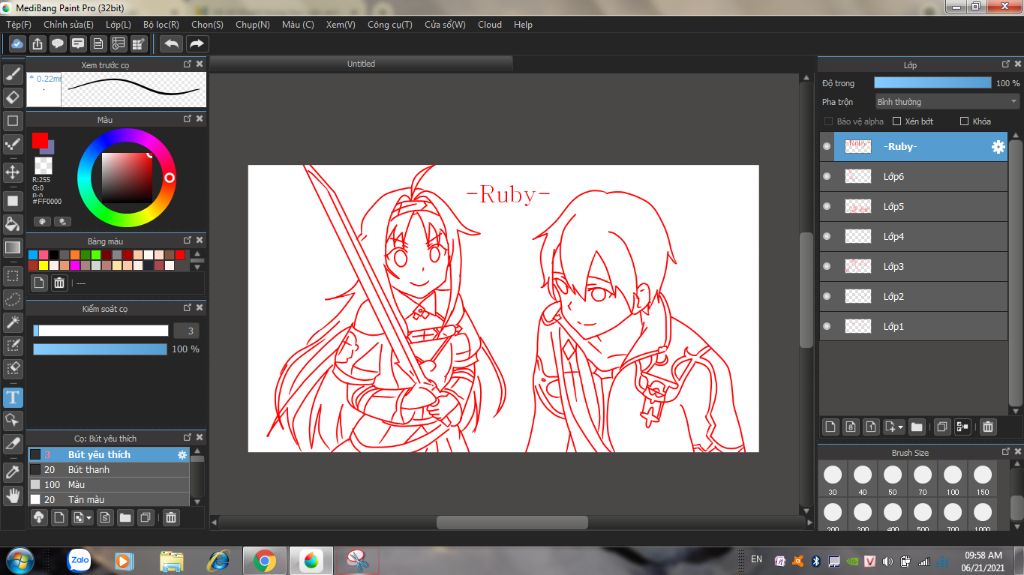Click the cloud save icon in toolbar
The image size is (1024, 575).
17,44
